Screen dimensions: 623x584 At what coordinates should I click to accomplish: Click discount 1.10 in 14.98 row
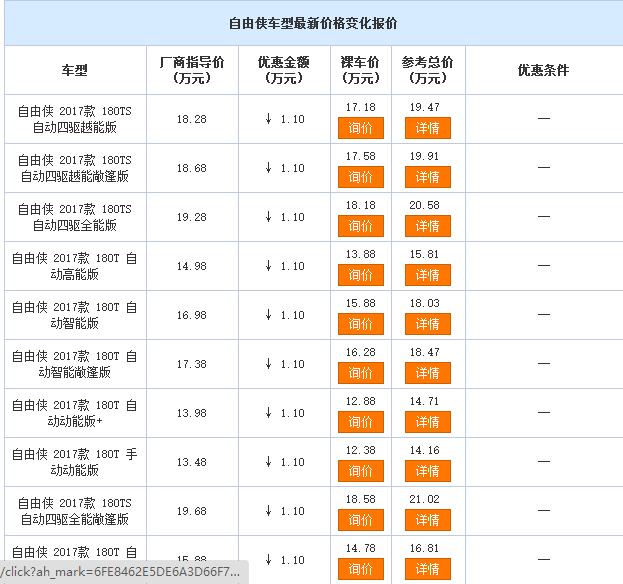[285, 266]
